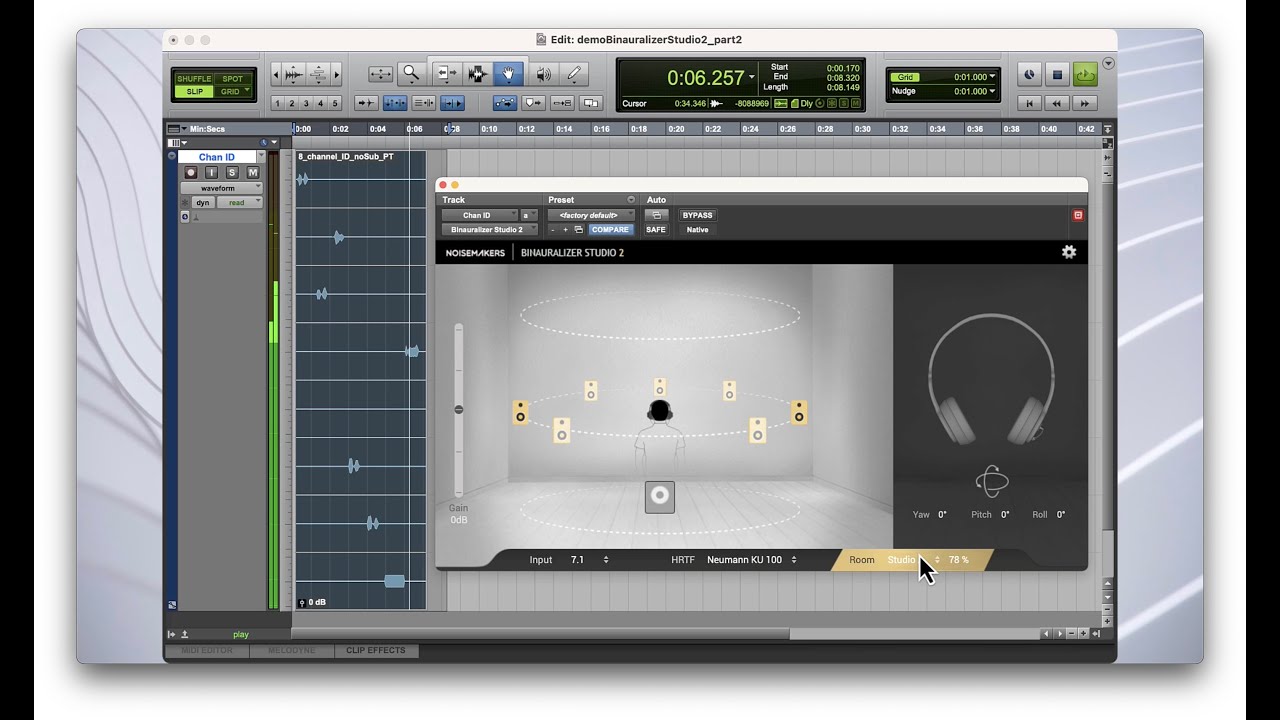Open the Grid value dropdown
Screen dimensions: 1280x720
(992, 77)
